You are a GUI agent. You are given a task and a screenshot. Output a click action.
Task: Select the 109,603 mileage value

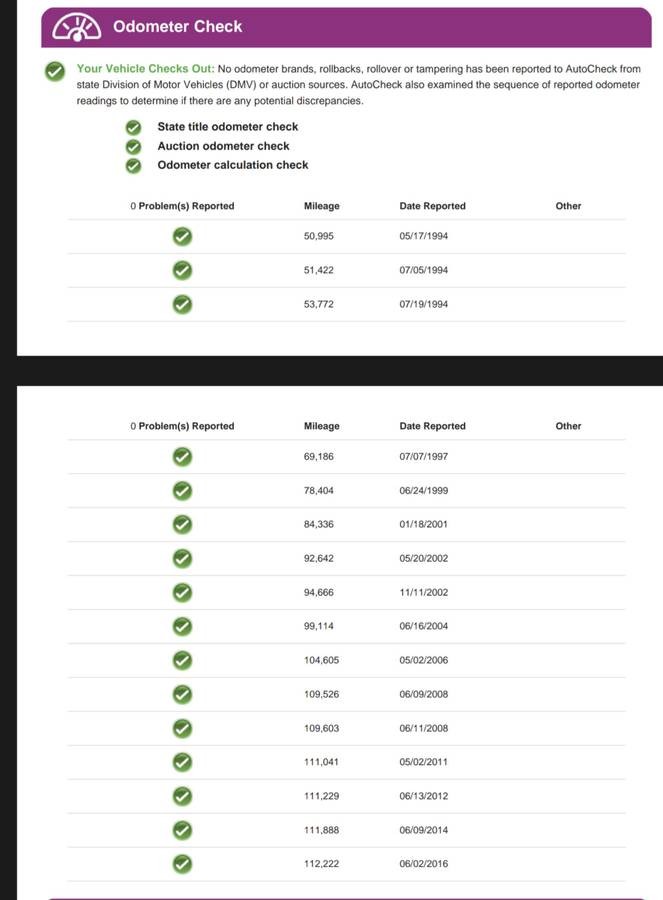[321, 728]
